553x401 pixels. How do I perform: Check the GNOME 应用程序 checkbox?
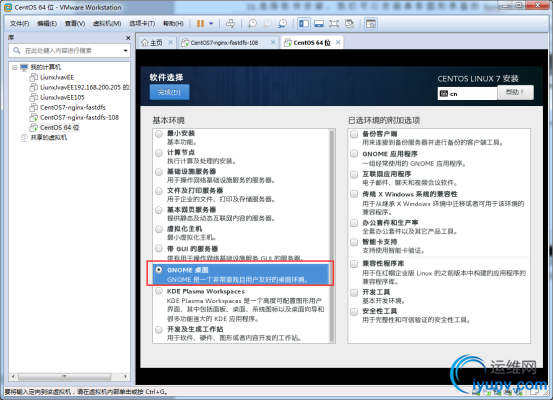pos(354,153)
